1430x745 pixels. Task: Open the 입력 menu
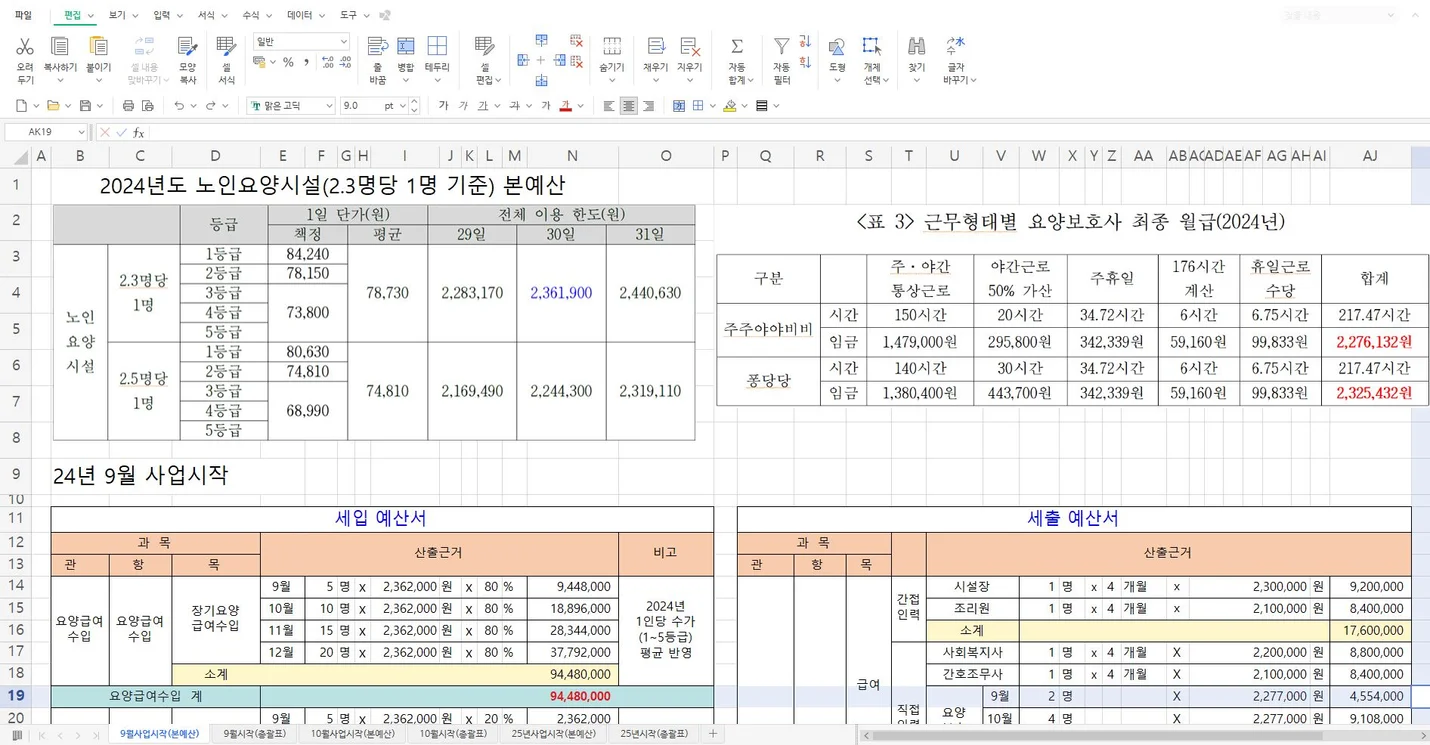(x=161, y=15)
